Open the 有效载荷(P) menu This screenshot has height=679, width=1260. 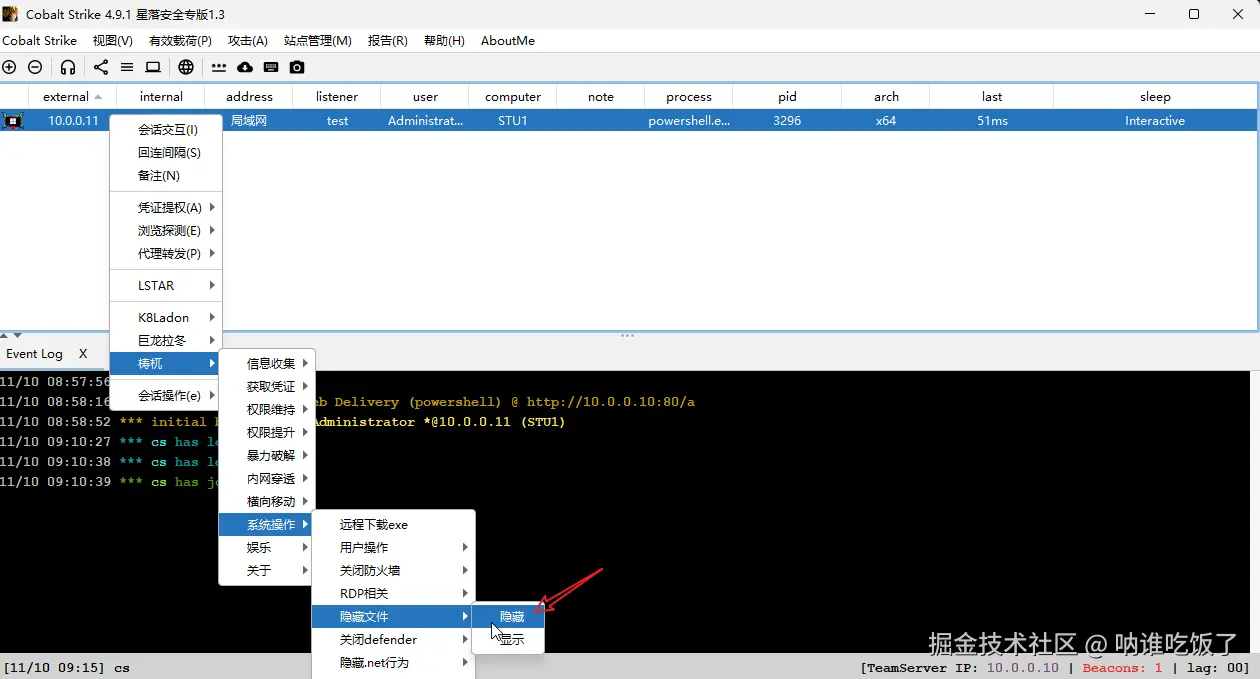180,41
